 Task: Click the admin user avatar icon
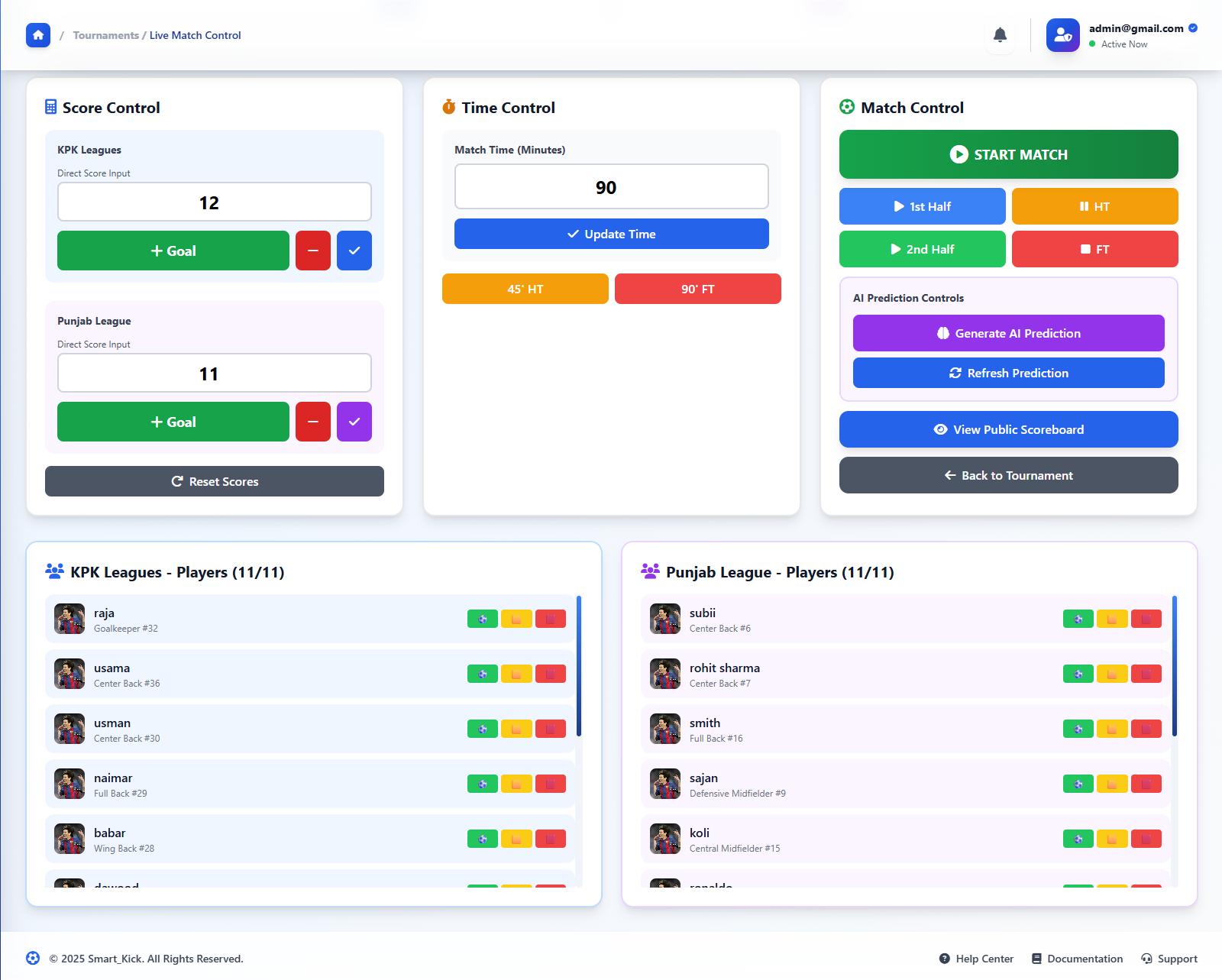pyautogui.click(x=1062, y=35)
